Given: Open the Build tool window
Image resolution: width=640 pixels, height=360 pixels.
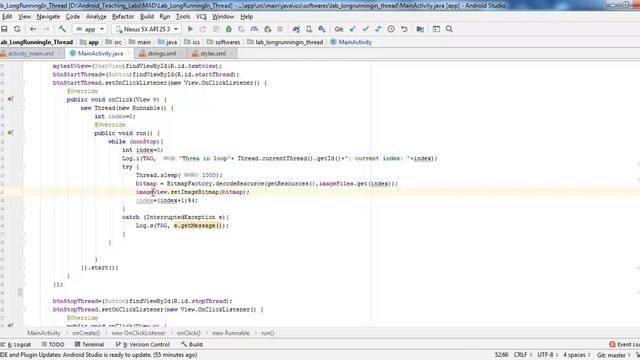Looking at the screenshot, I should pos(192,344).
